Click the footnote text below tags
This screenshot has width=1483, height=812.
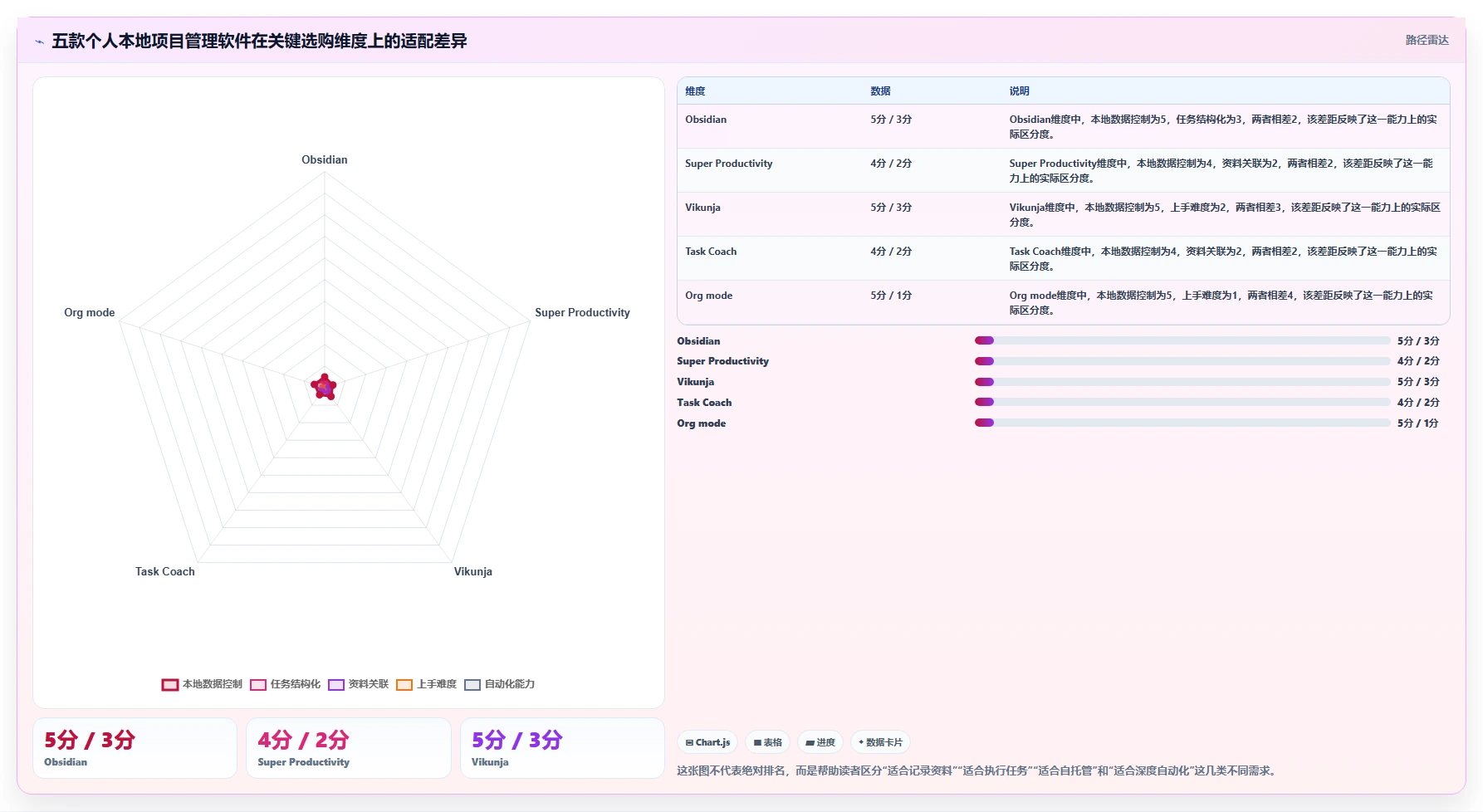[x=978, y=770]
